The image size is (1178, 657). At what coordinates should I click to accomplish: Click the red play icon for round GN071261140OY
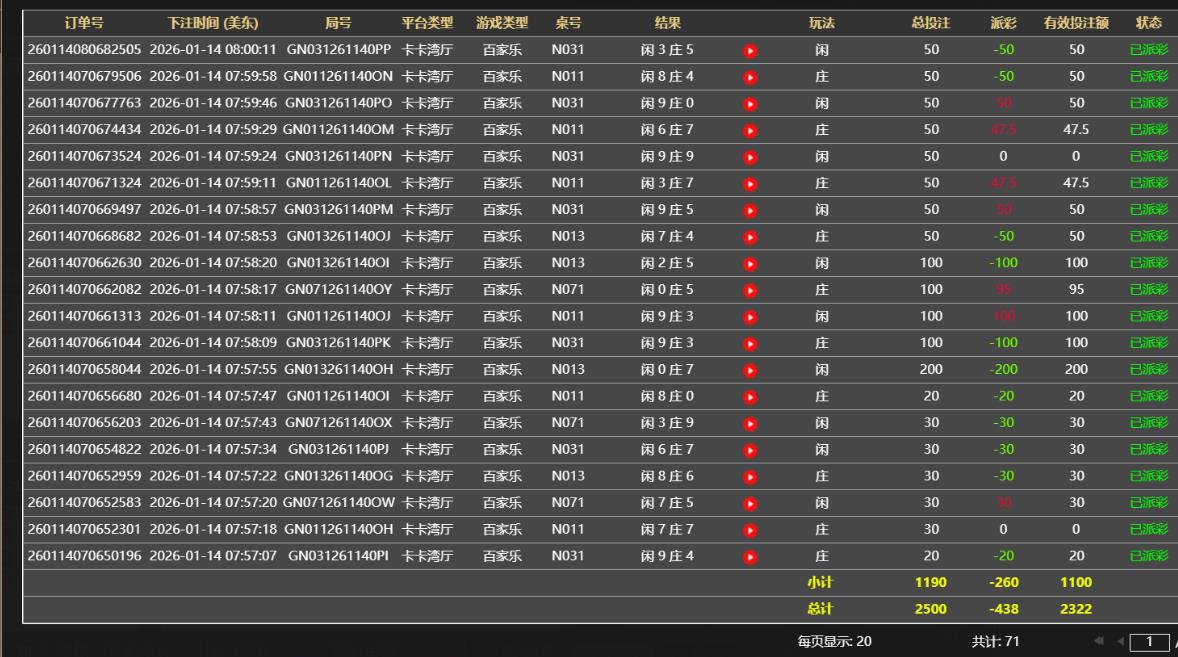pos(750,290)
